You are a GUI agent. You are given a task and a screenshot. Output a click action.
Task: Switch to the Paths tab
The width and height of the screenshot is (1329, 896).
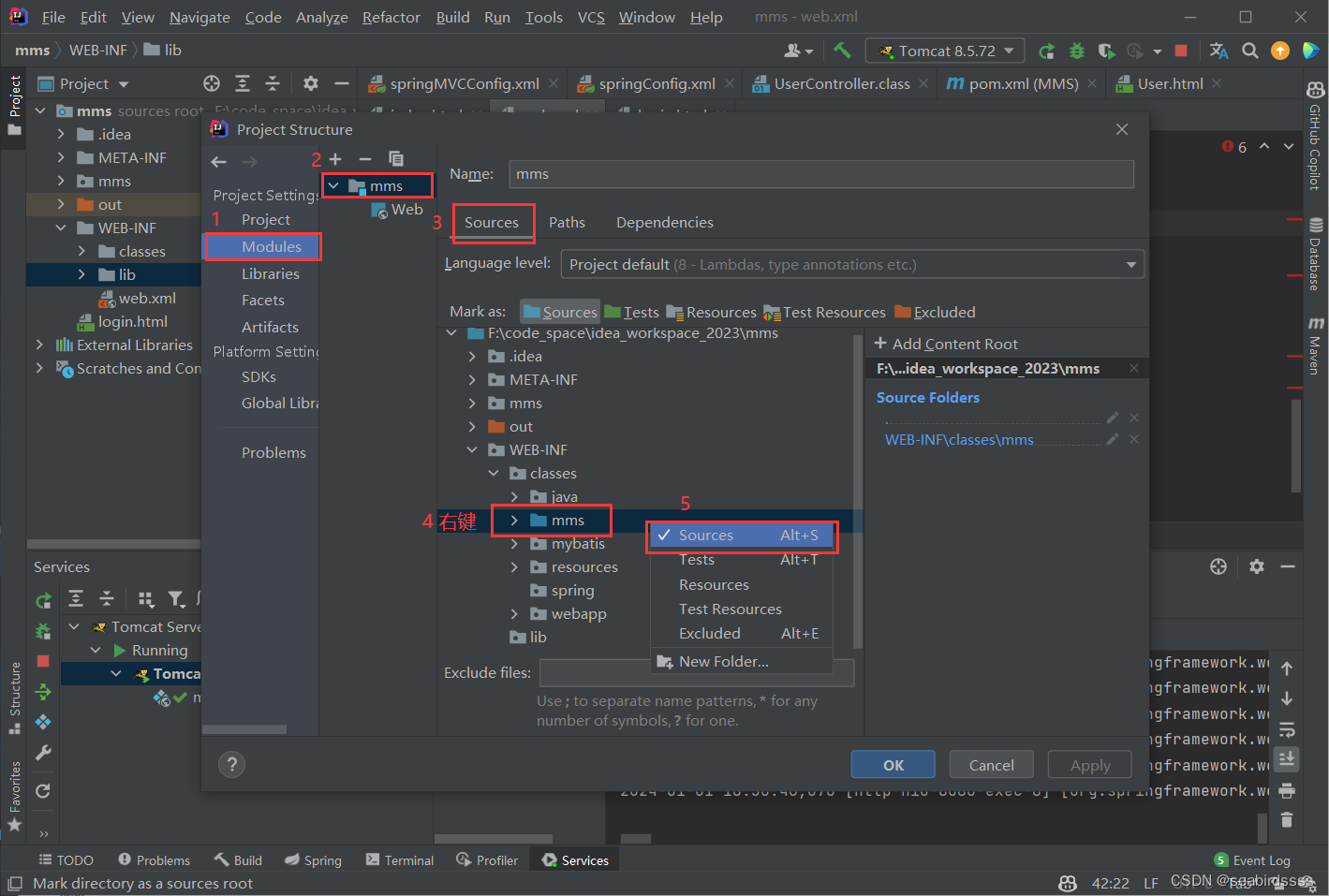click(567, 222)
